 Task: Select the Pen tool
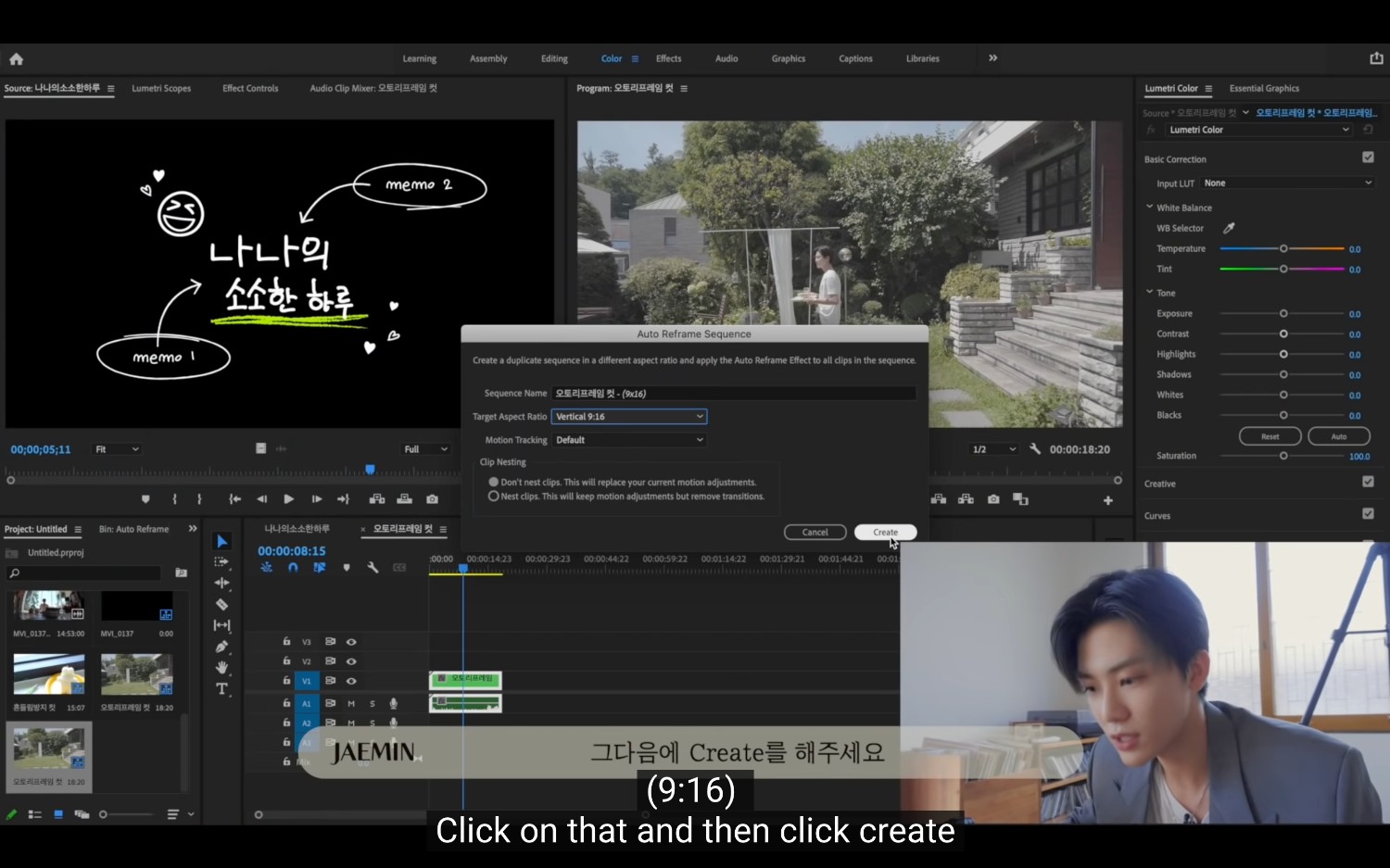click(x=221, y=647)
